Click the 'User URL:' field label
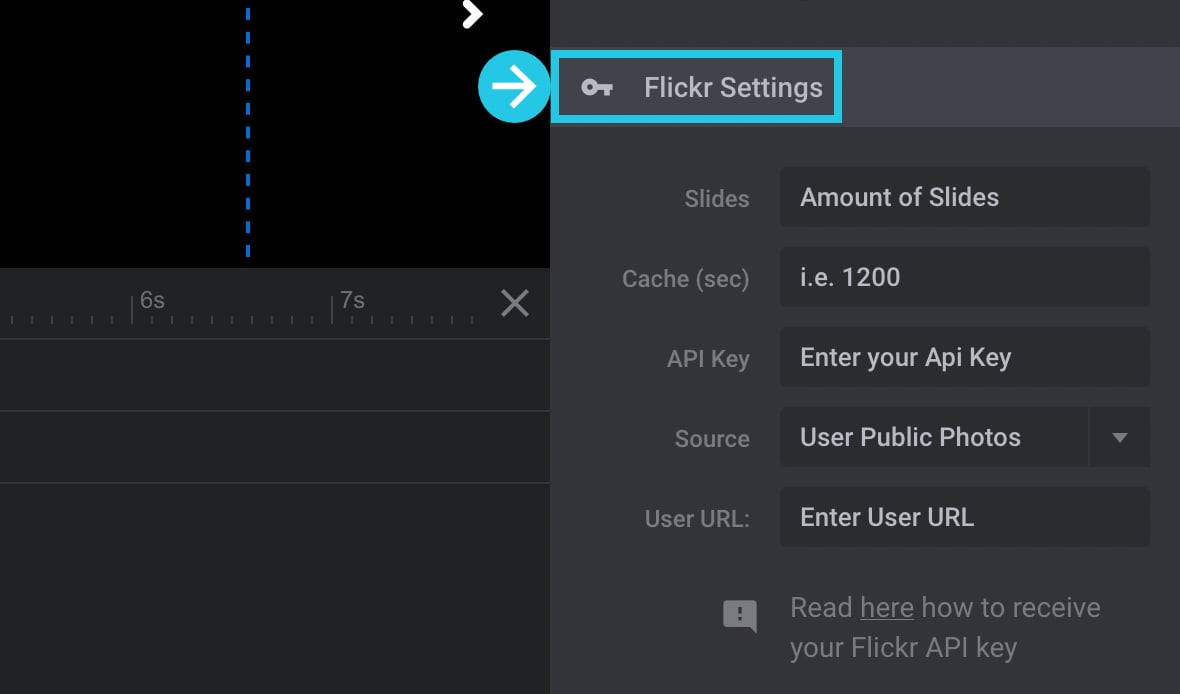This screenshot has height=694, width=1180. tap(697, 519)
